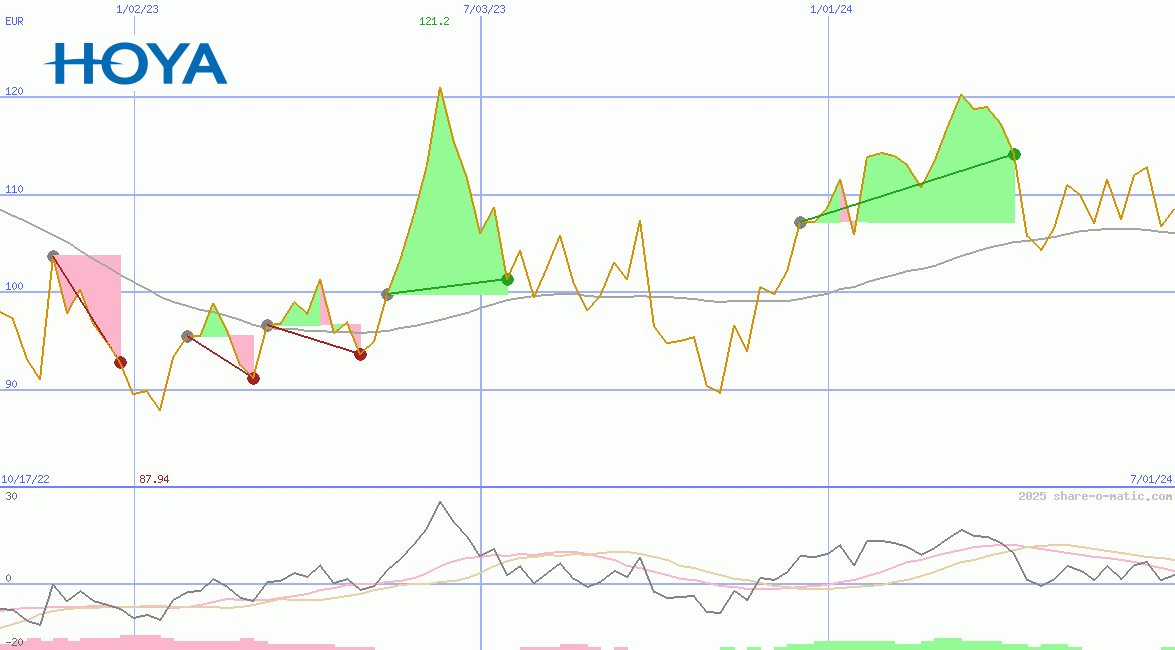This screenshot has width=1175, height=650.
Task: Click the rightmost green exit dot
Action: tap(1014, 154)
